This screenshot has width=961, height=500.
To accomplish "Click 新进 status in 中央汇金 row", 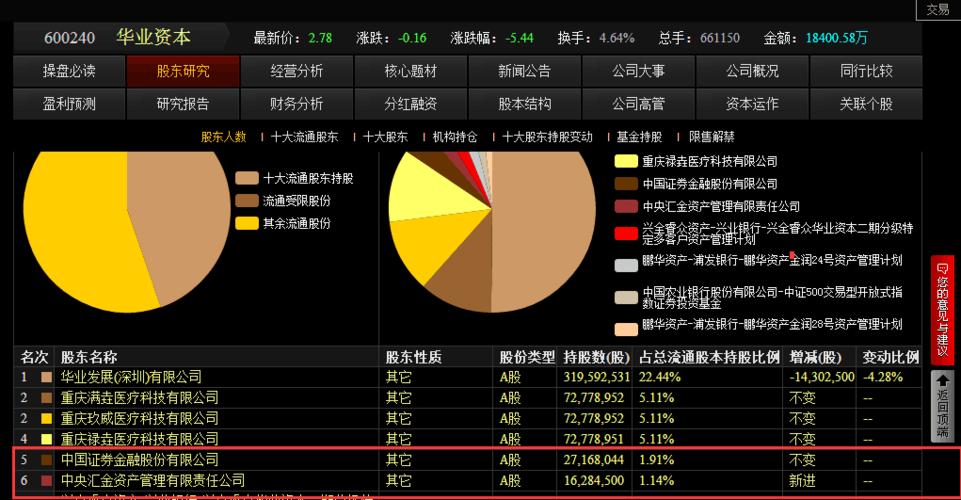I will click(x=802, y=480).
